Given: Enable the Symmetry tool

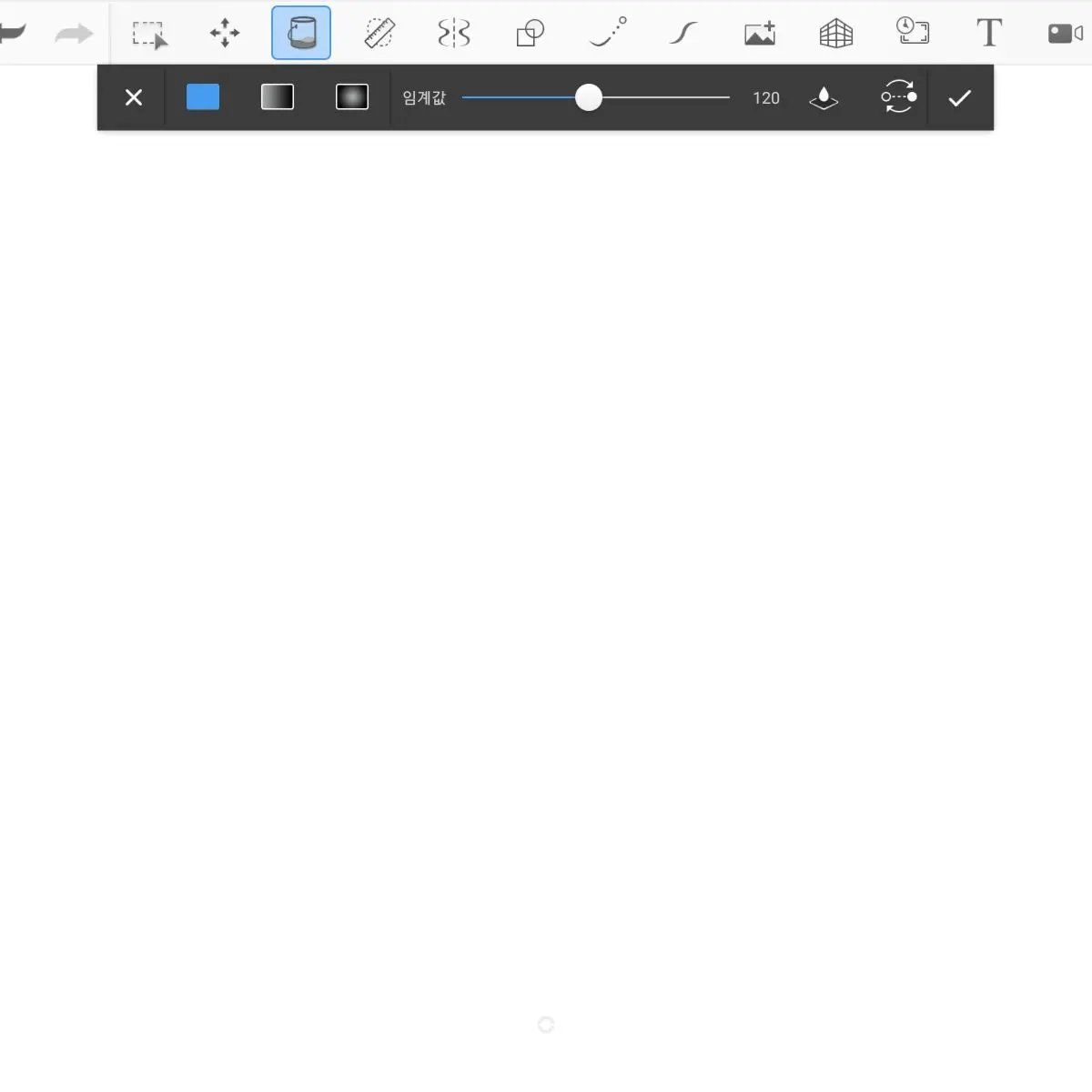Looking at the screenshot, I should click(x=454, y=34).
